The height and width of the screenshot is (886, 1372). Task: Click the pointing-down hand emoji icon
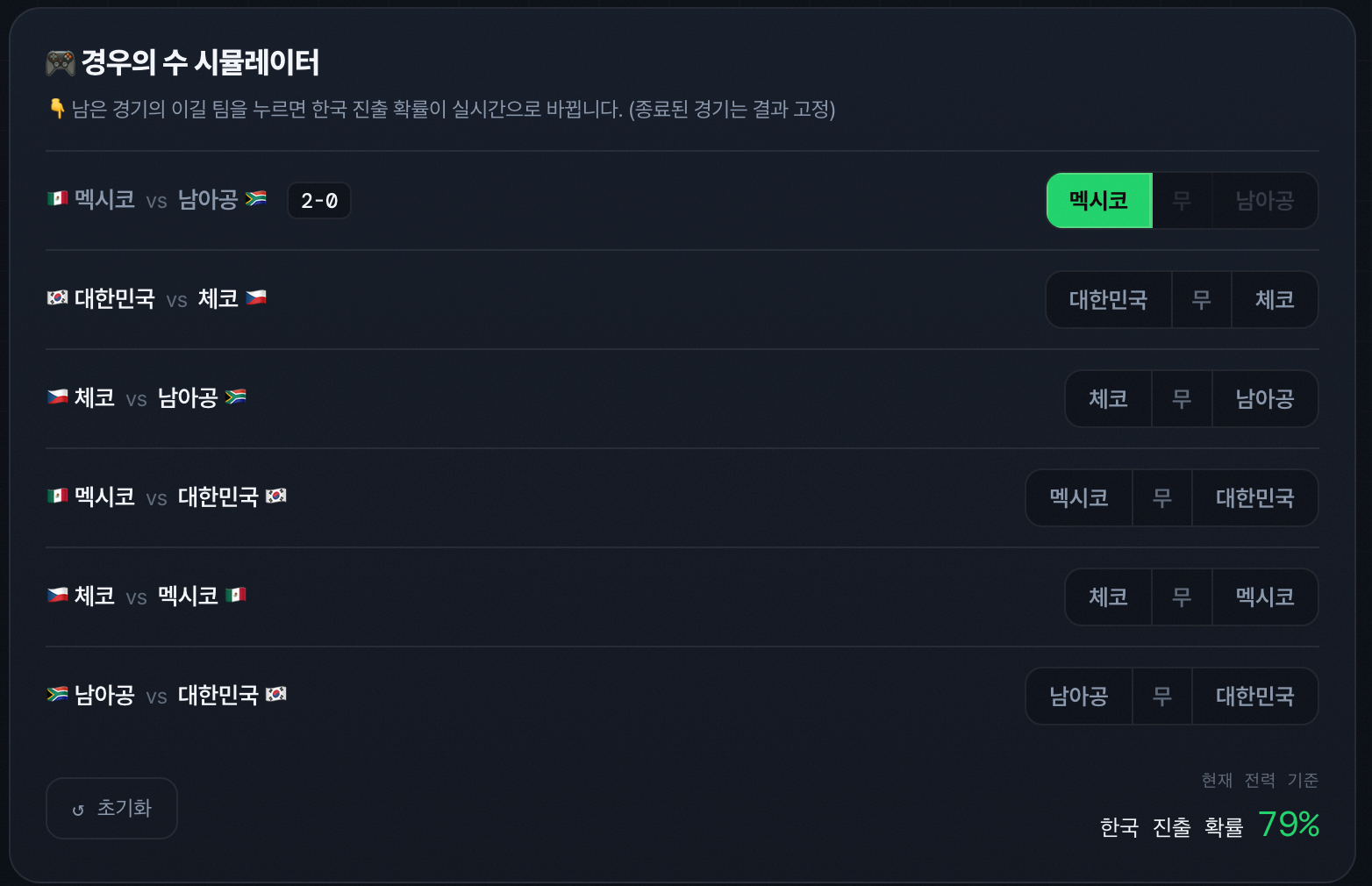[57, 109]
